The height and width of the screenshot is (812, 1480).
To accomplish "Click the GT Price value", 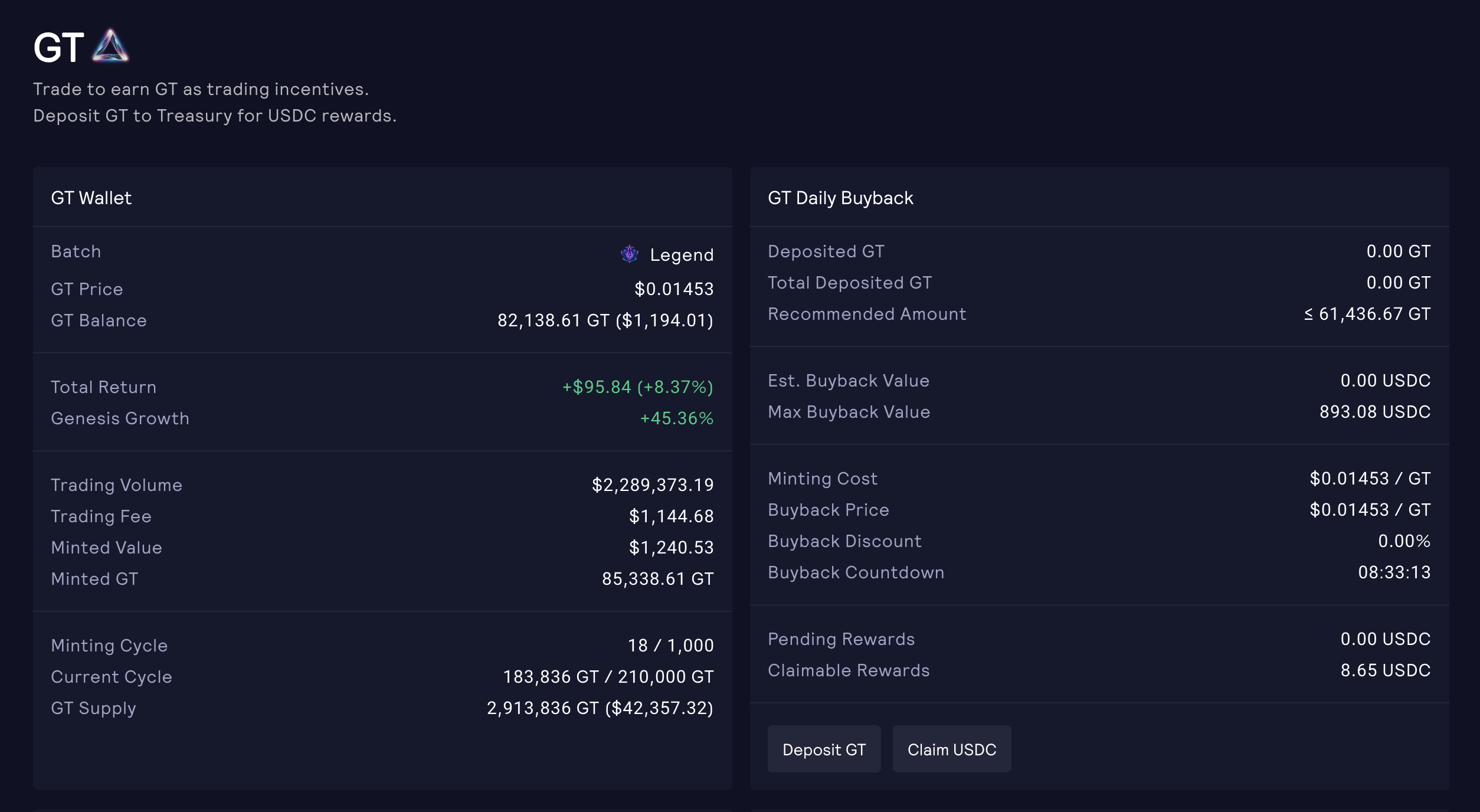I will pyautogui.click(x=673, y=289).
